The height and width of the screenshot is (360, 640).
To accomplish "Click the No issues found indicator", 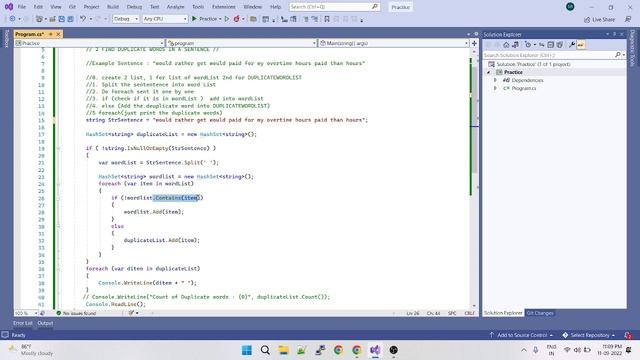I will (x=76, y=313).
